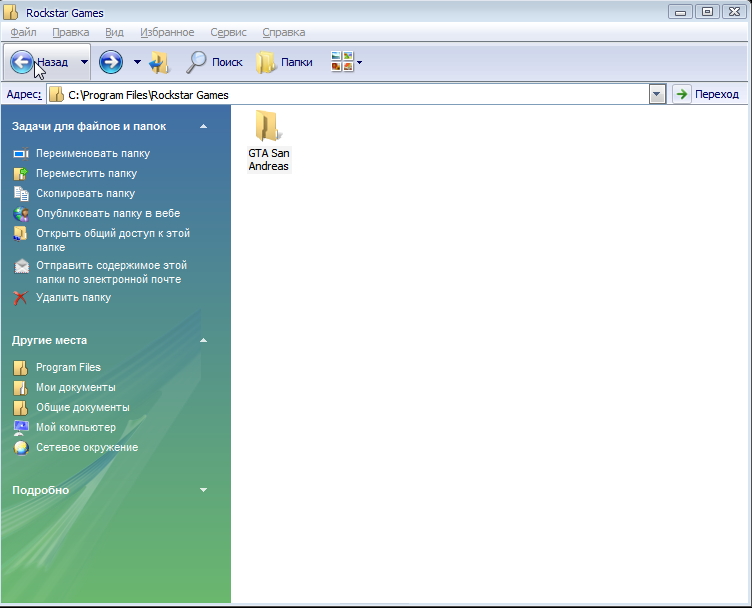
Task: Expand the Подробно section
Action: 203,490
